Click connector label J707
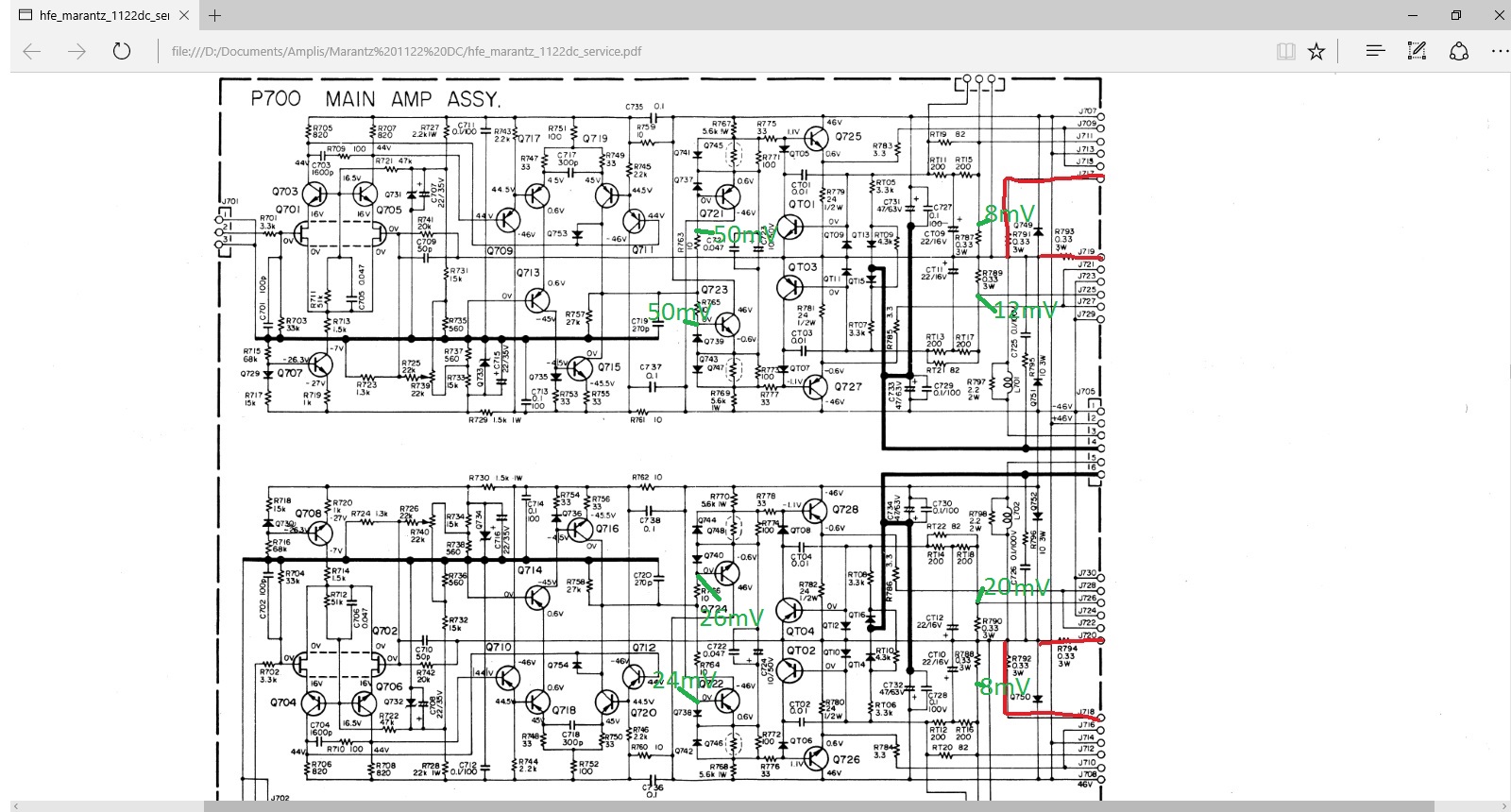 [1087, 111]
